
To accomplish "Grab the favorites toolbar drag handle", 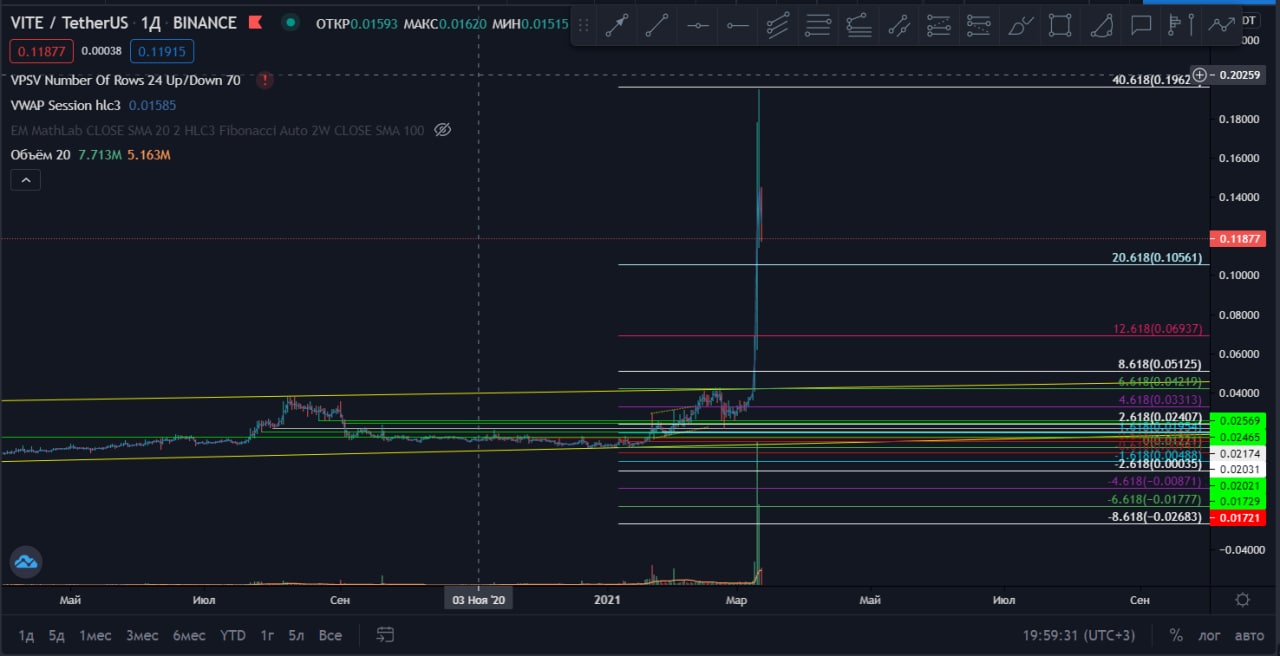I will [584, 27].
